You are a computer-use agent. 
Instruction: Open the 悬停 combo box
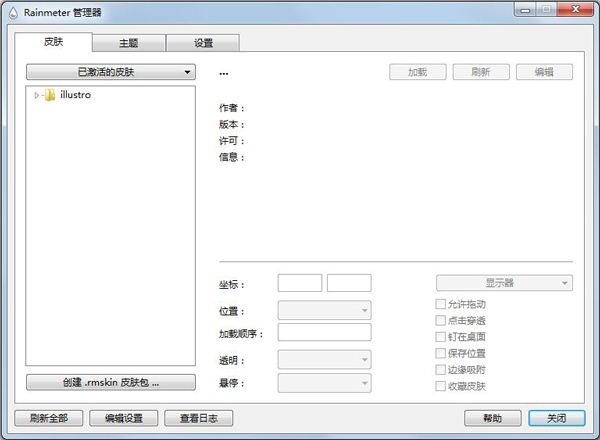pos(324,382)
